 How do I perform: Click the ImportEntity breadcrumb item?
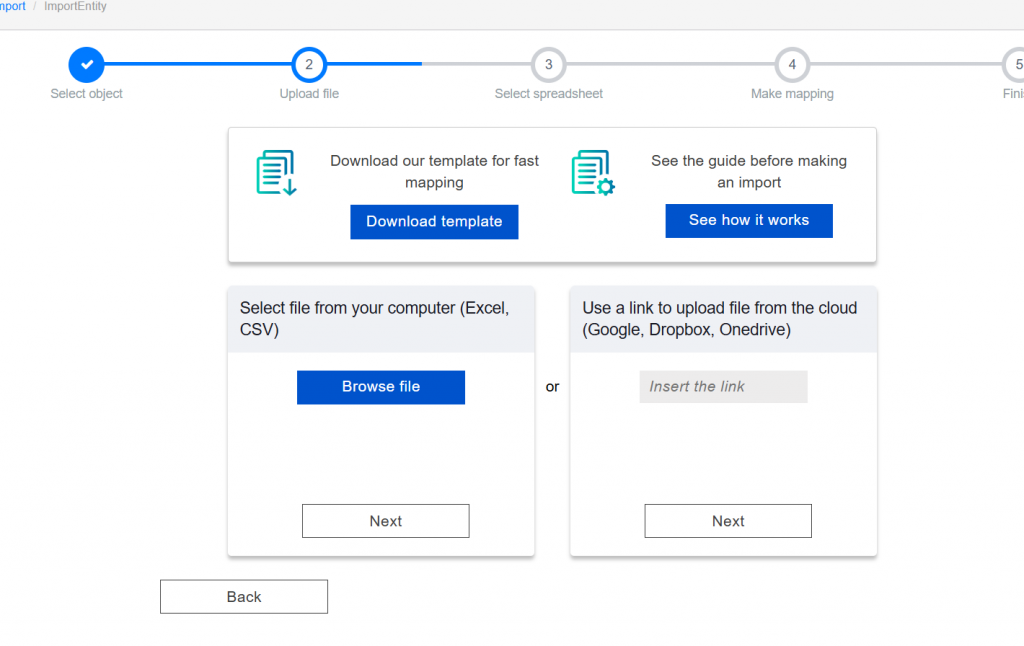75,7
